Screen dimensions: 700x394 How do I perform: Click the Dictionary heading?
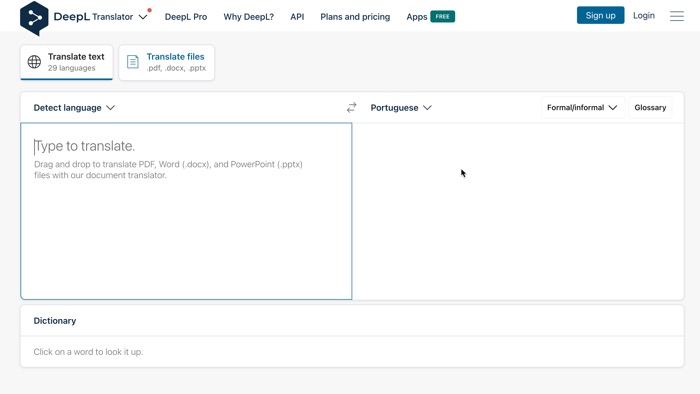tap(55, 320)
